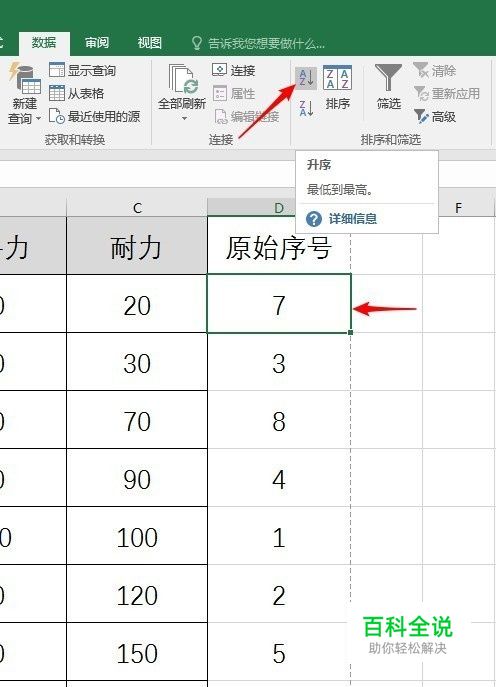This screenshot has height=687, width=496.
Task: Click Edit Links (编辑链接) button
Action: 247,117
